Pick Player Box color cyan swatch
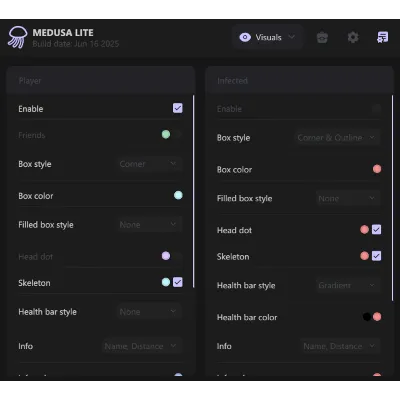The image size is (400, 400). click(x=178, y=195)
